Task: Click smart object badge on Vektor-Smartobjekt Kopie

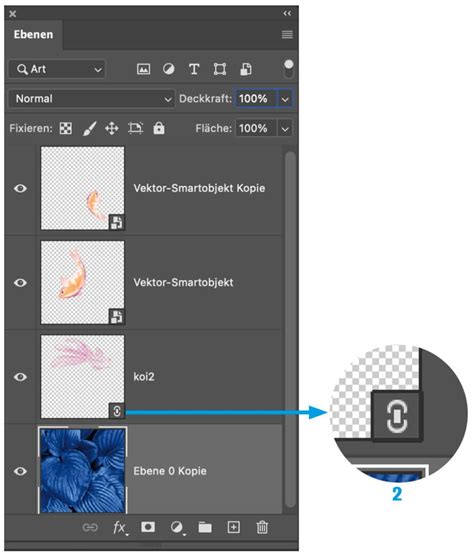Action: point(117,222)
